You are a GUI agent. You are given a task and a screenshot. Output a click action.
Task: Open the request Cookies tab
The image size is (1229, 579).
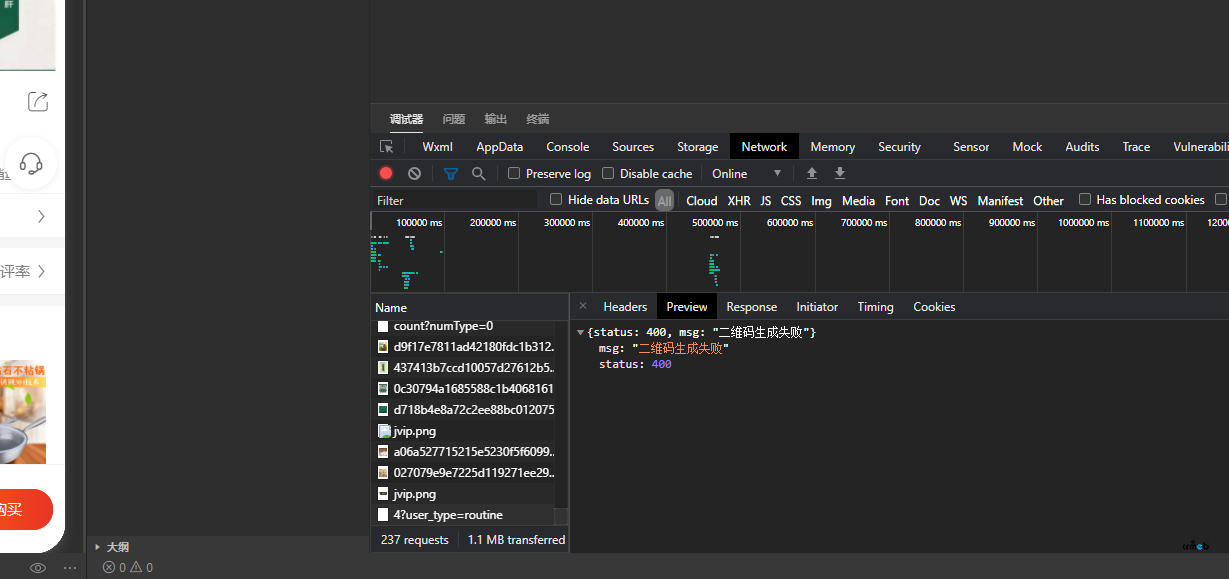[934, 307]
